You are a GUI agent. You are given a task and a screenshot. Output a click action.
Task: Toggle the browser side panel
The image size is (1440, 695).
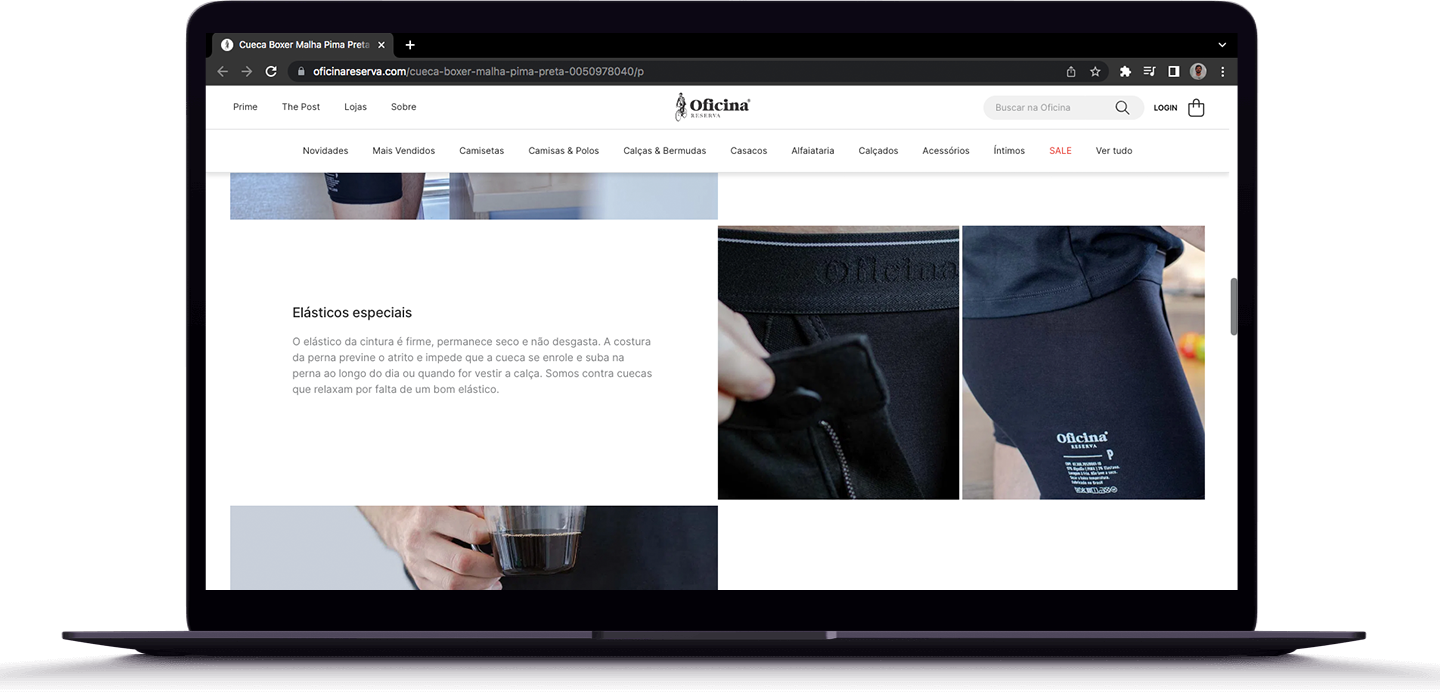pos(1174,72)
